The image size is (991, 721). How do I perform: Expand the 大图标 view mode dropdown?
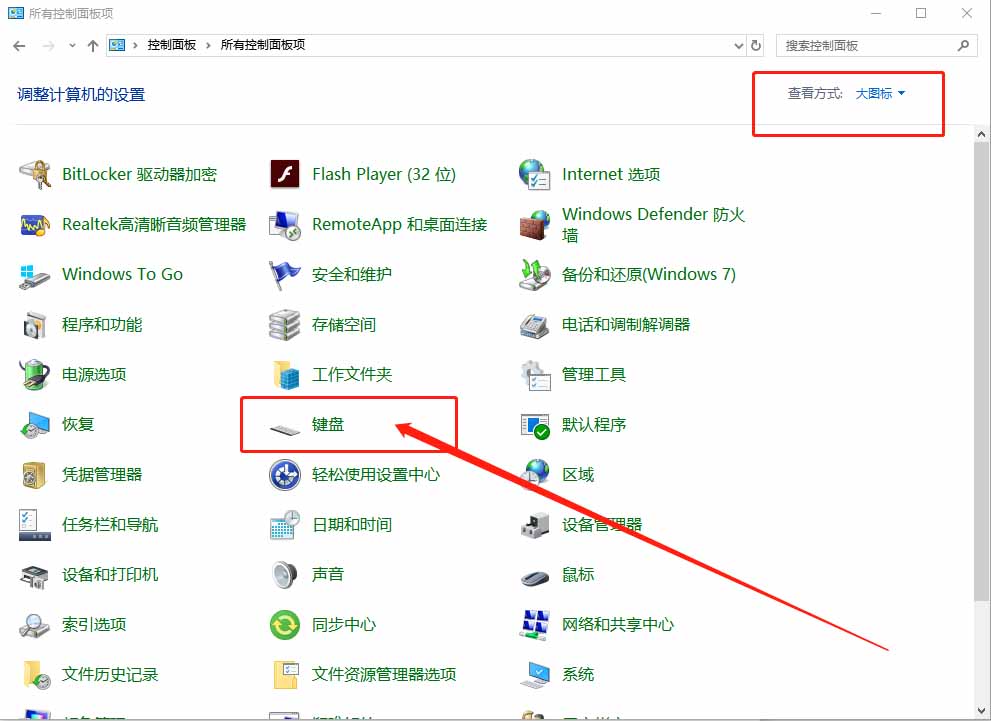pyautogui.click(x=880, y=94)
